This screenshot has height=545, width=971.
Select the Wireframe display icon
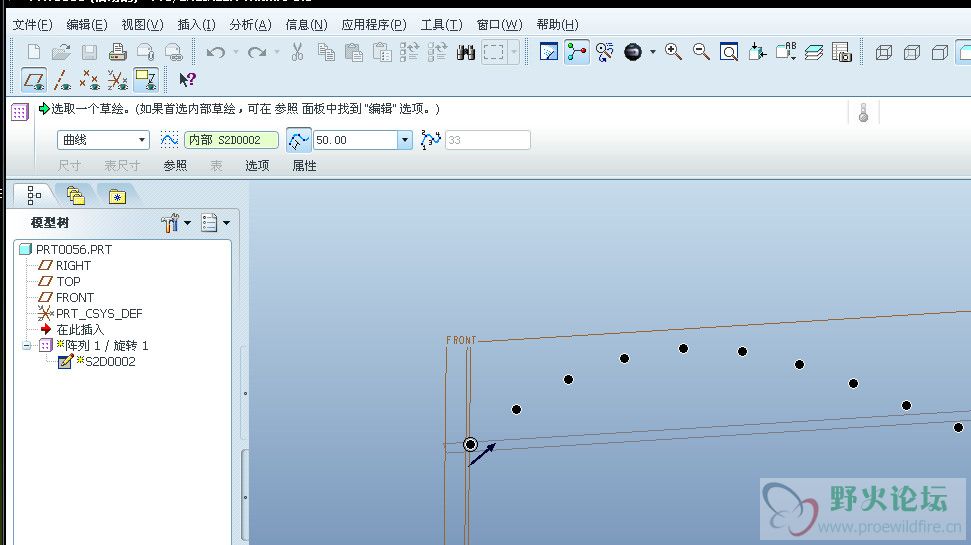tap(884, 52)
